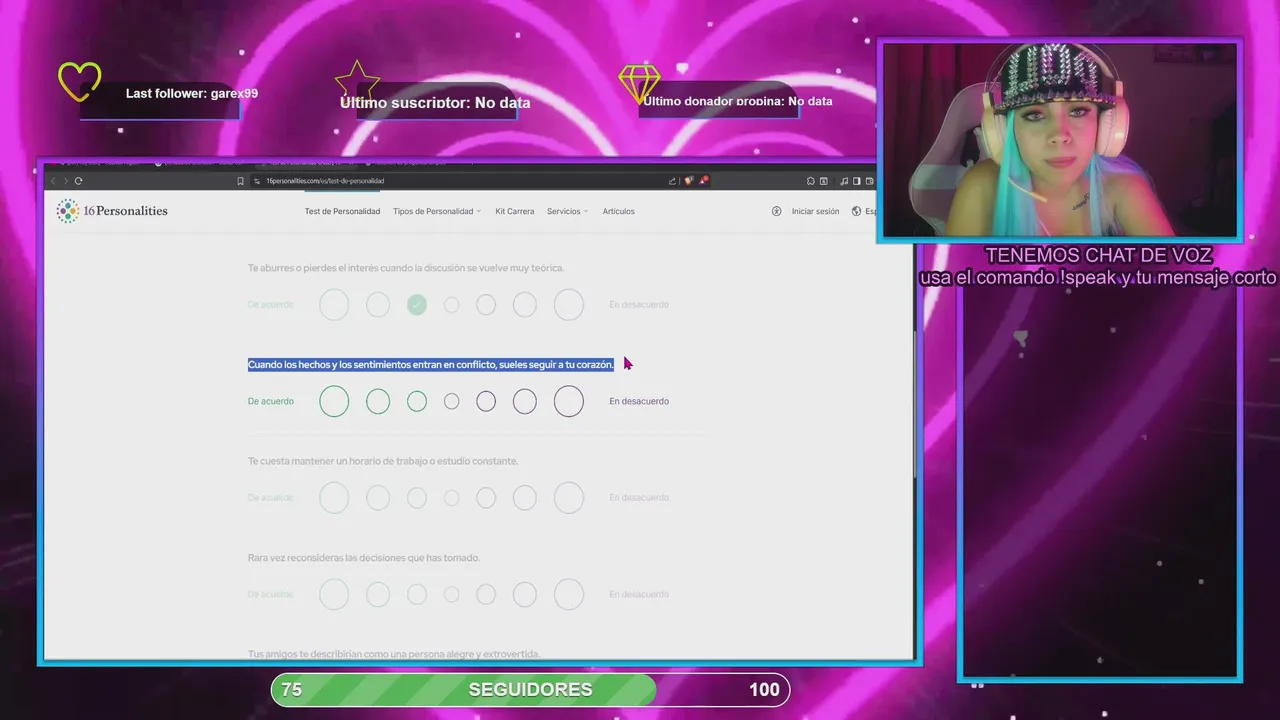Select neutral circle for 'horario de trabajo' question
Screen dimensions: 1280x720
451,497
